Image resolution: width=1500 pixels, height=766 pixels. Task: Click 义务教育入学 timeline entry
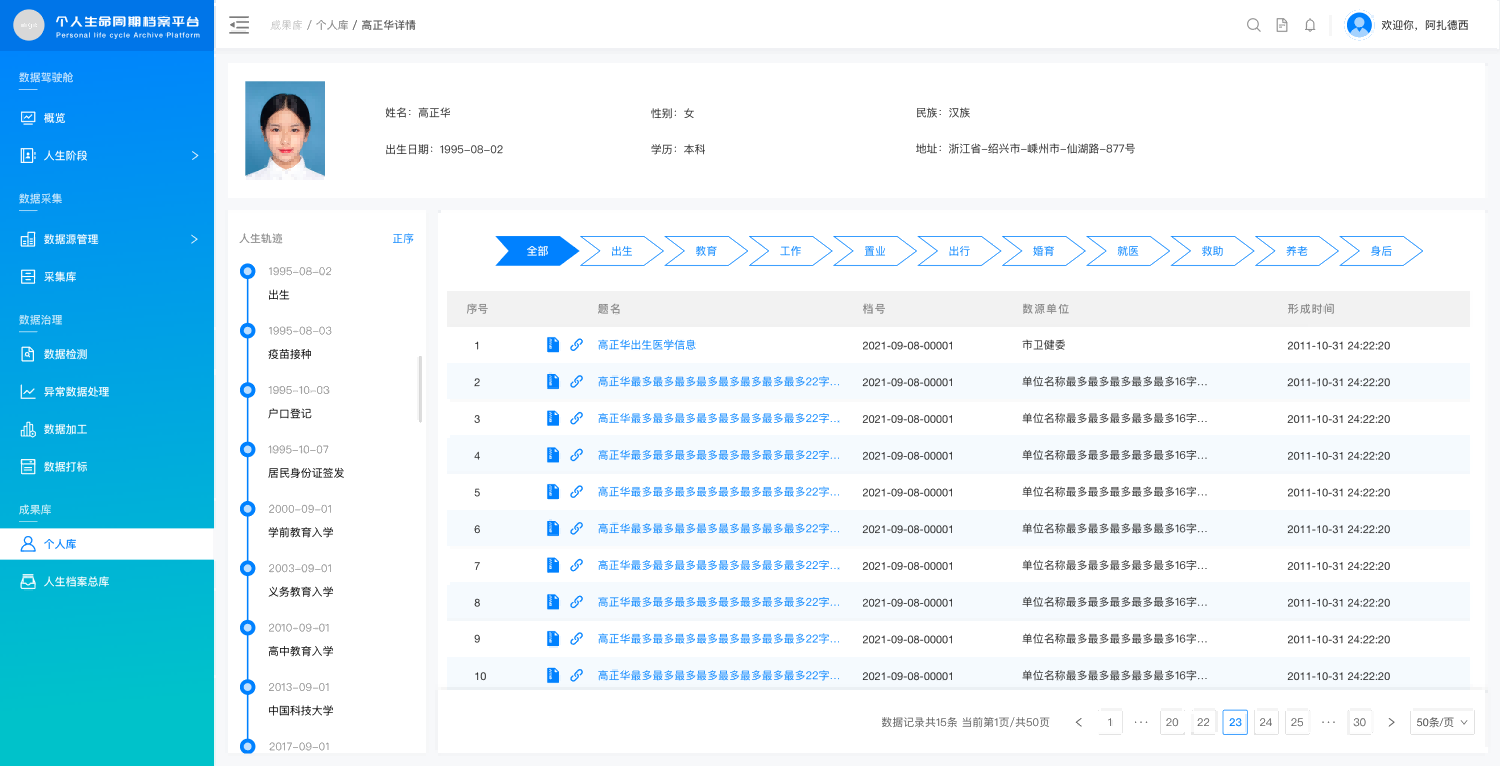[301, 592]
